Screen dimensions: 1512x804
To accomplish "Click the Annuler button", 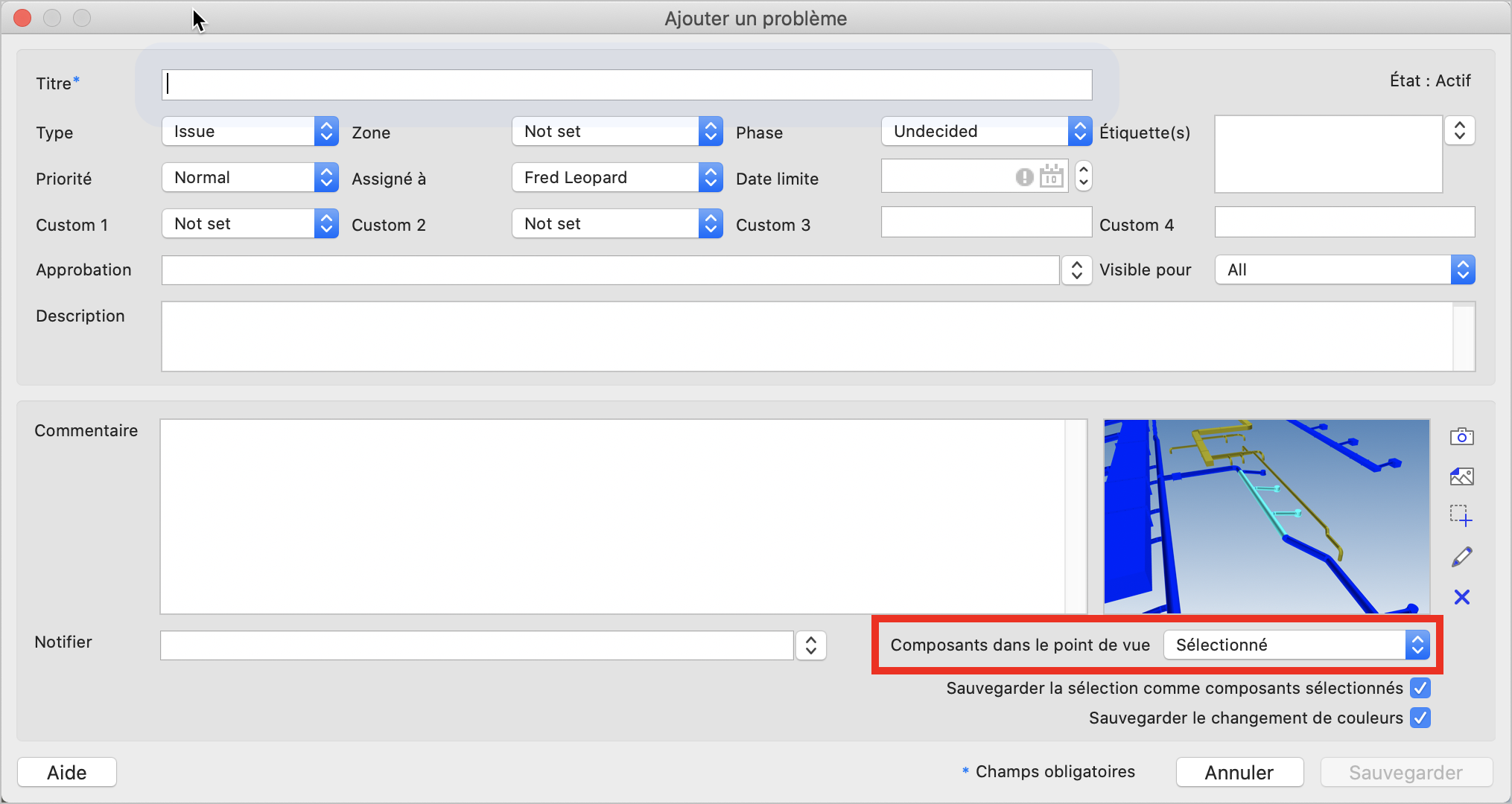I will click(1239, 773).
